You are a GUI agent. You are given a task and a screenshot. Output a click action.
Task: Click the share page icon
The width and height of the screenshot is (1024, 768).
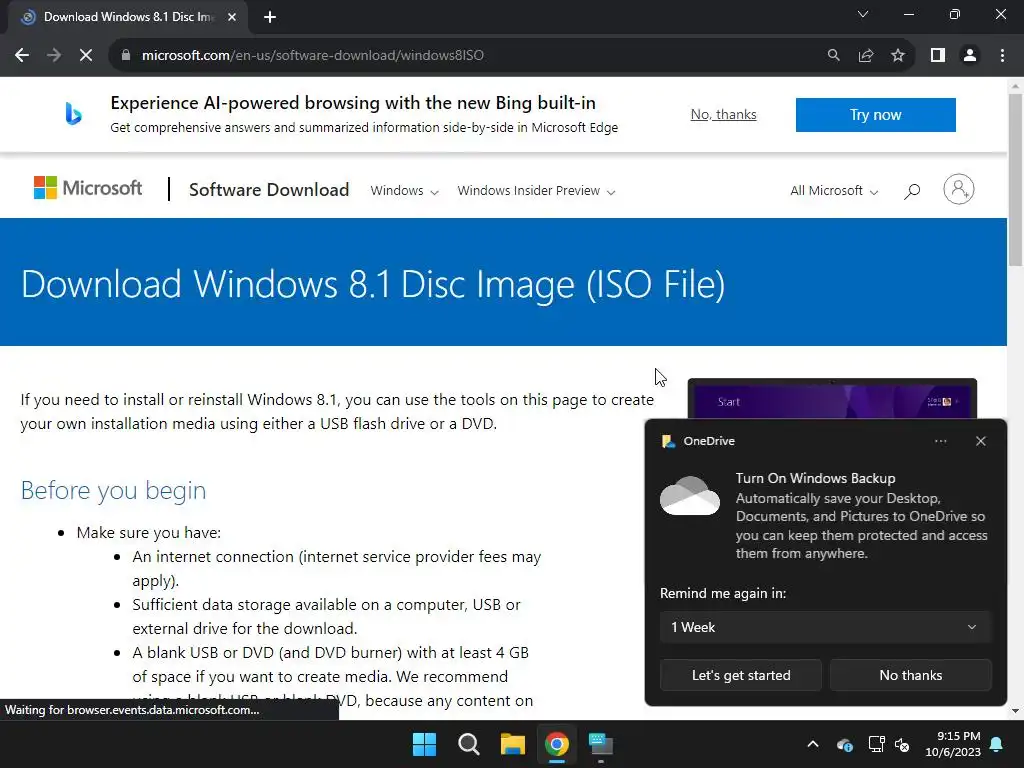(x=866, y=56)
